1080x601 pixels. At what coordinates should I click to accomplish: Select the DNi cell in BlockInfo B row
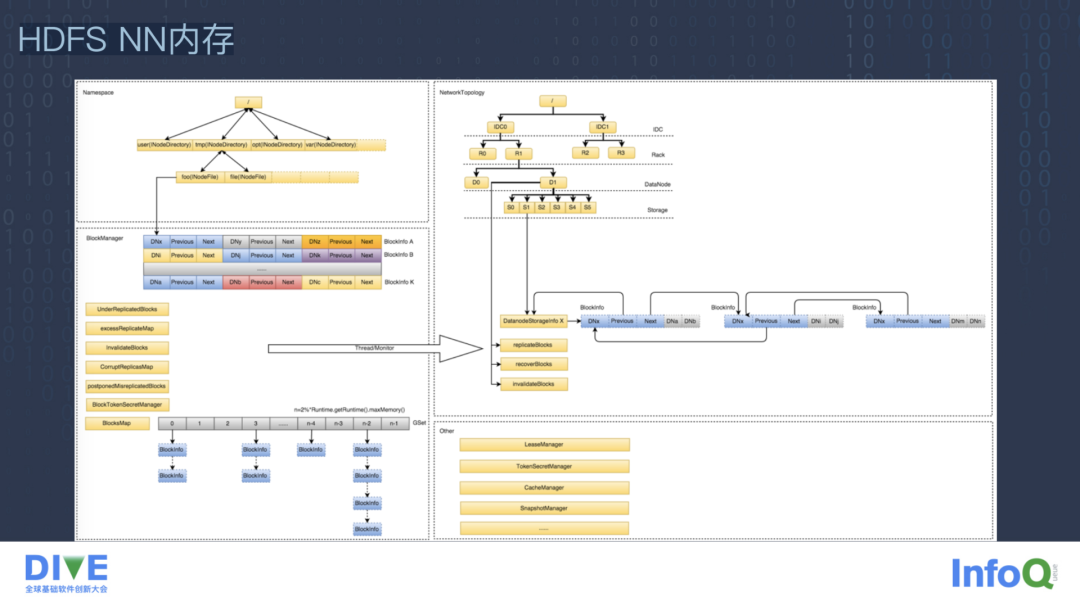[156, 255]
